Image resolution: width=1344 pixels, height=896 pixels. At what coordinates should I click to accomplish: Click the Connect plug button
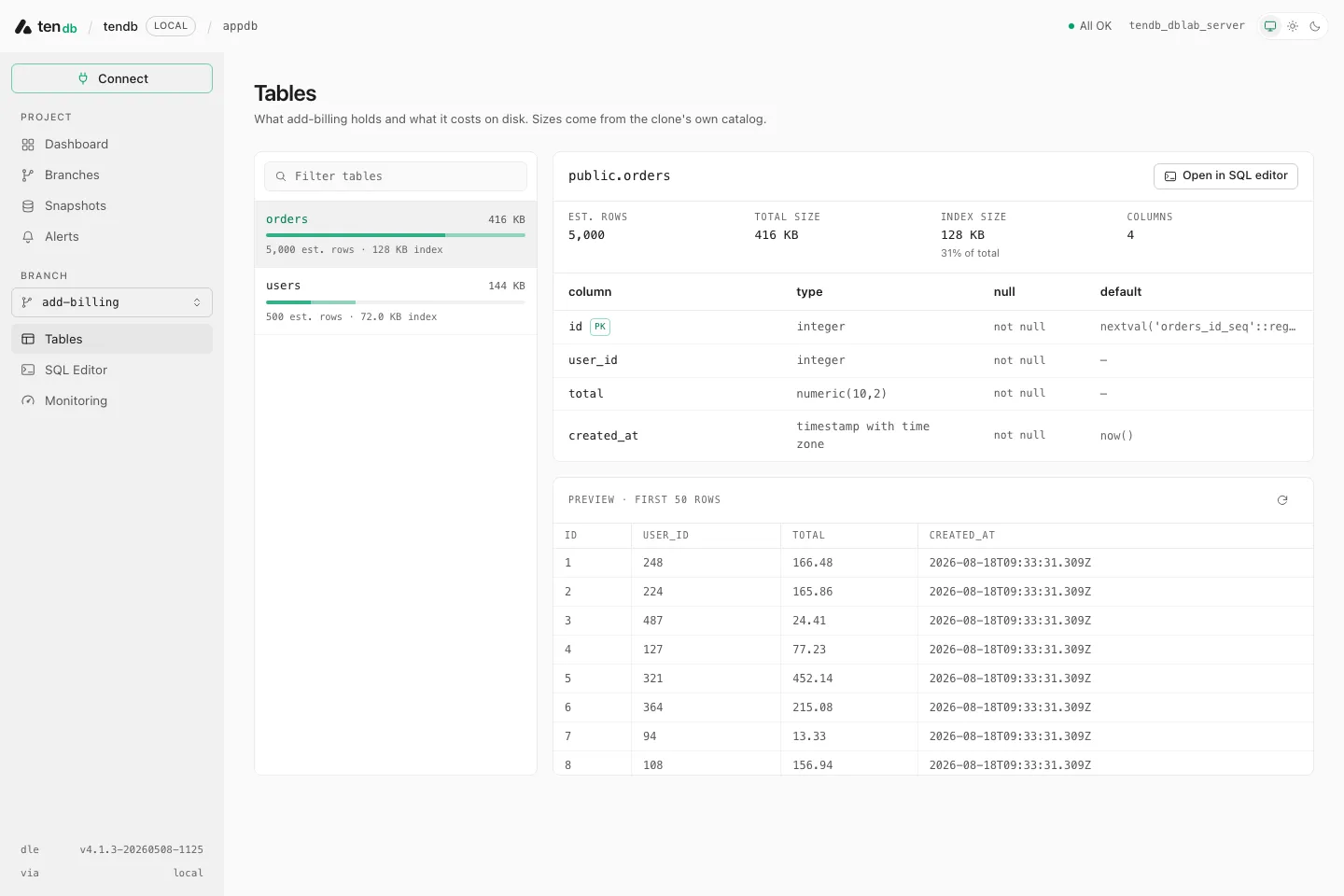coord(112,78)
